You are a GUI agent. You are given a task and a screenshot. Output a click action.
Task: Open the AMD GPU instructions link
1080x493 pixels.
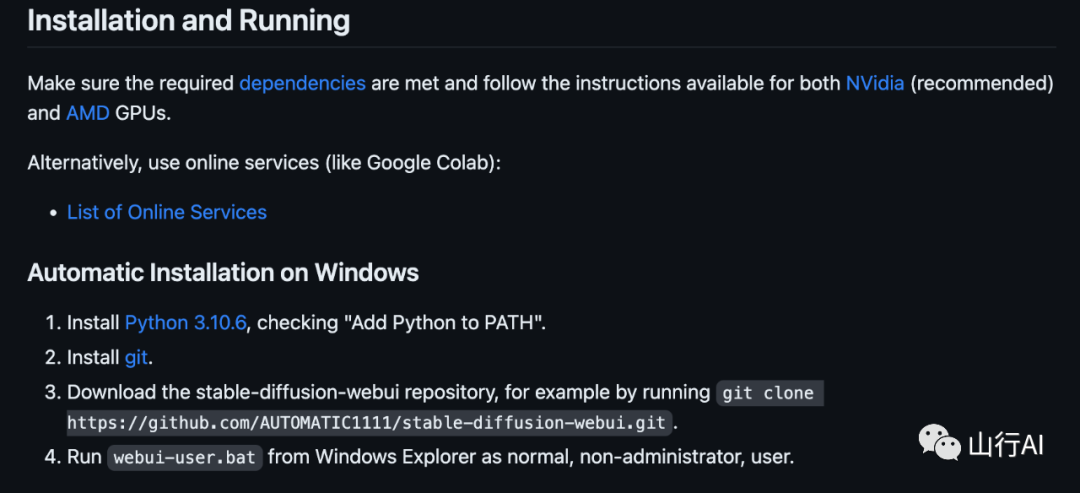coord(88,113)
